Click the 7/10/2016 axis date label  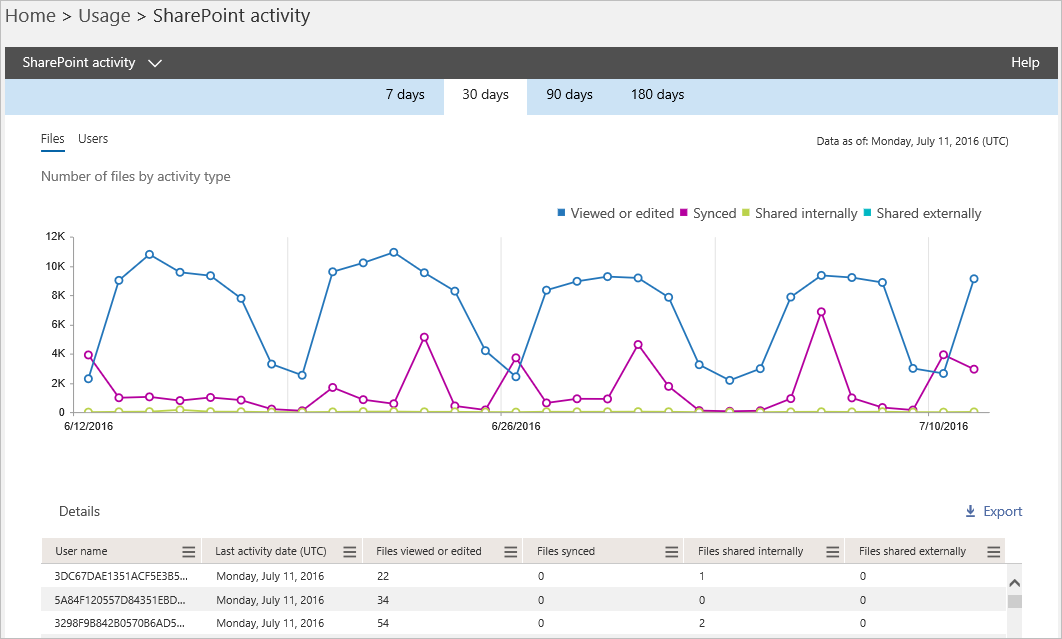click(943, 426)
